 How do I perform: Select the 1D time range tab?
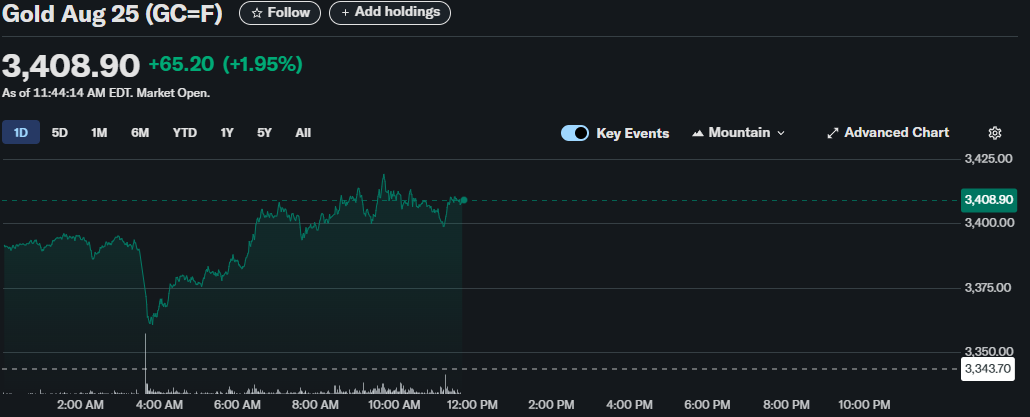click(x=21, y=133)
